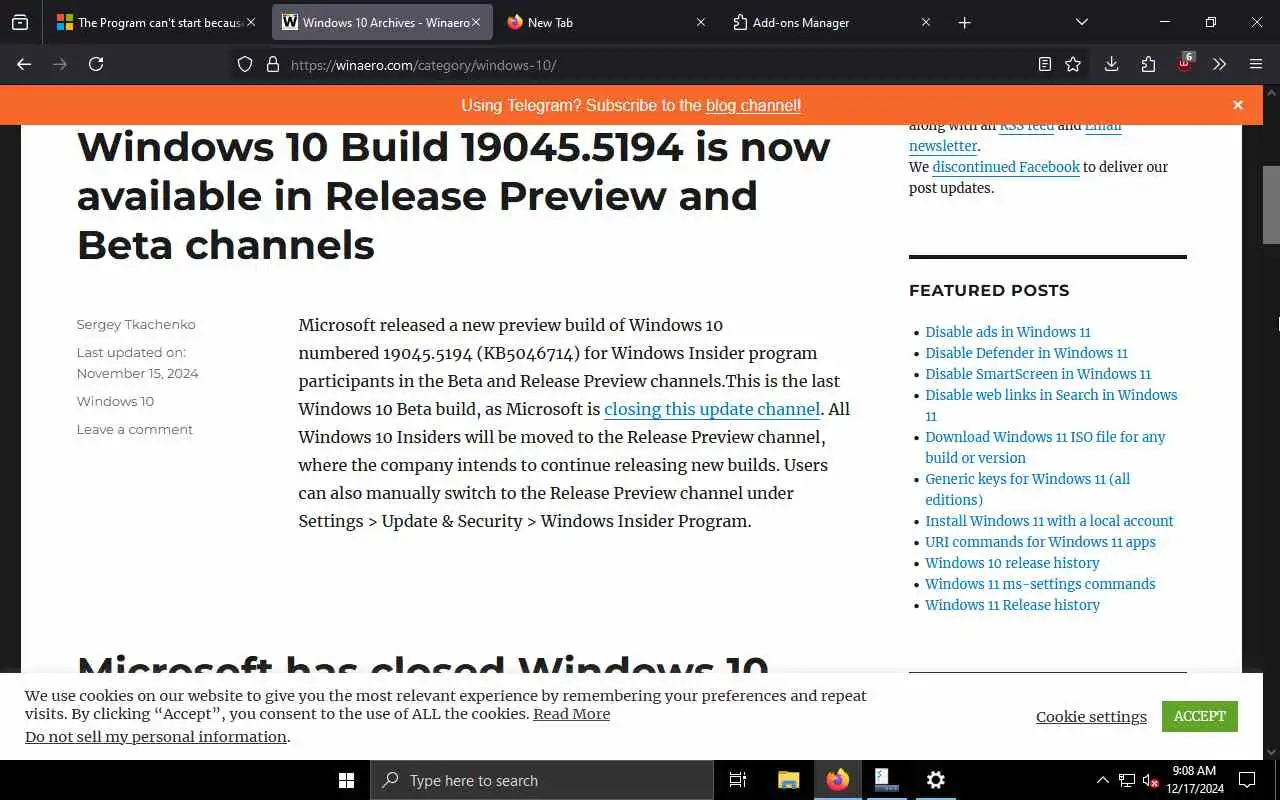Open Cookie settings

pyautogui.click(x=1091, y=716)
